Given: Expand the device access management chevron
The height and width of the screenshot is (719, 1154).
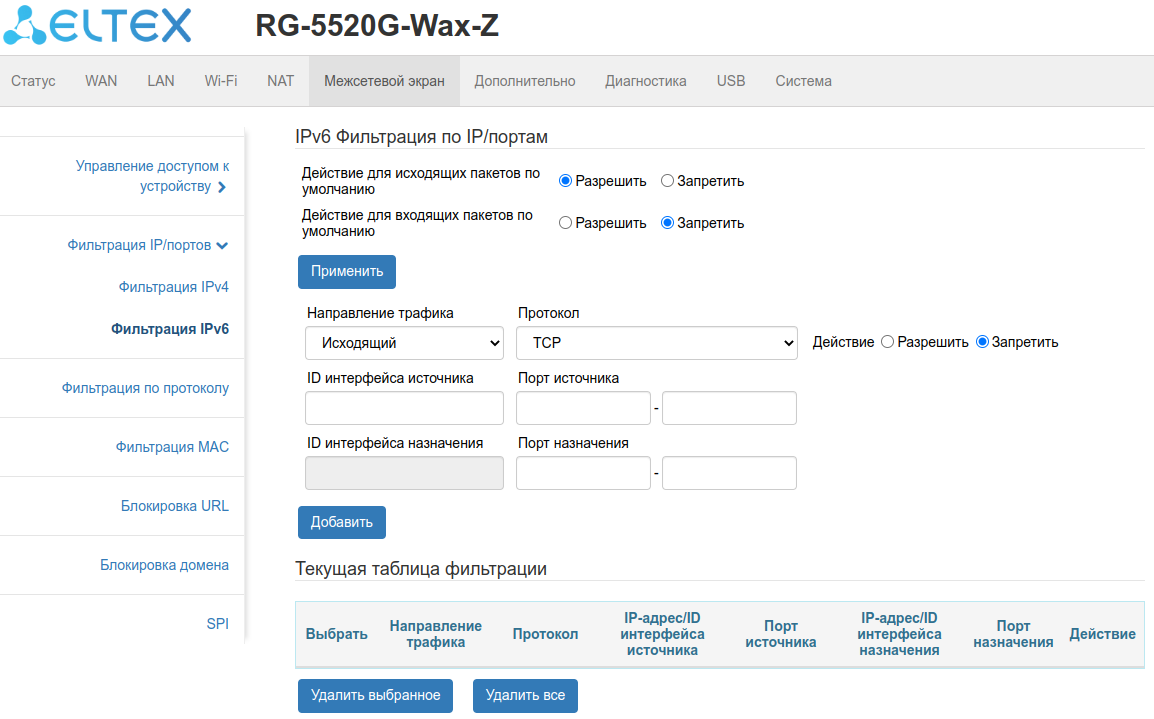Looking at the screenshot, I should [x=222, y=187].
